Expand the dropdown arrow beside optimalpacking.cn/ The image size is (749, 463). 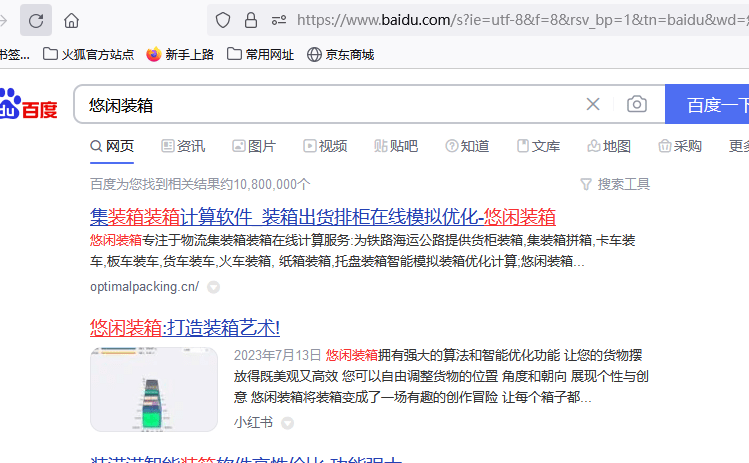click(214, 287)
